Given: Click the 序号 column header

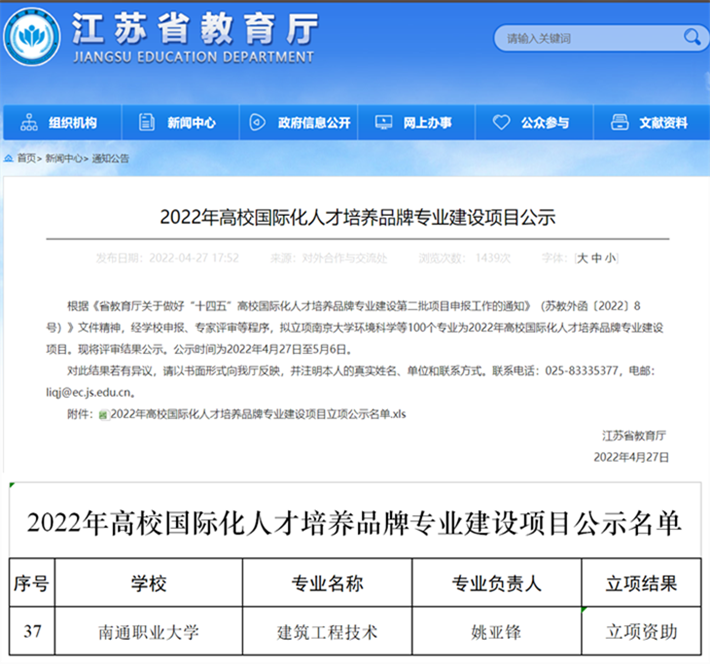Looking at the screenshot, I should 32,583.
